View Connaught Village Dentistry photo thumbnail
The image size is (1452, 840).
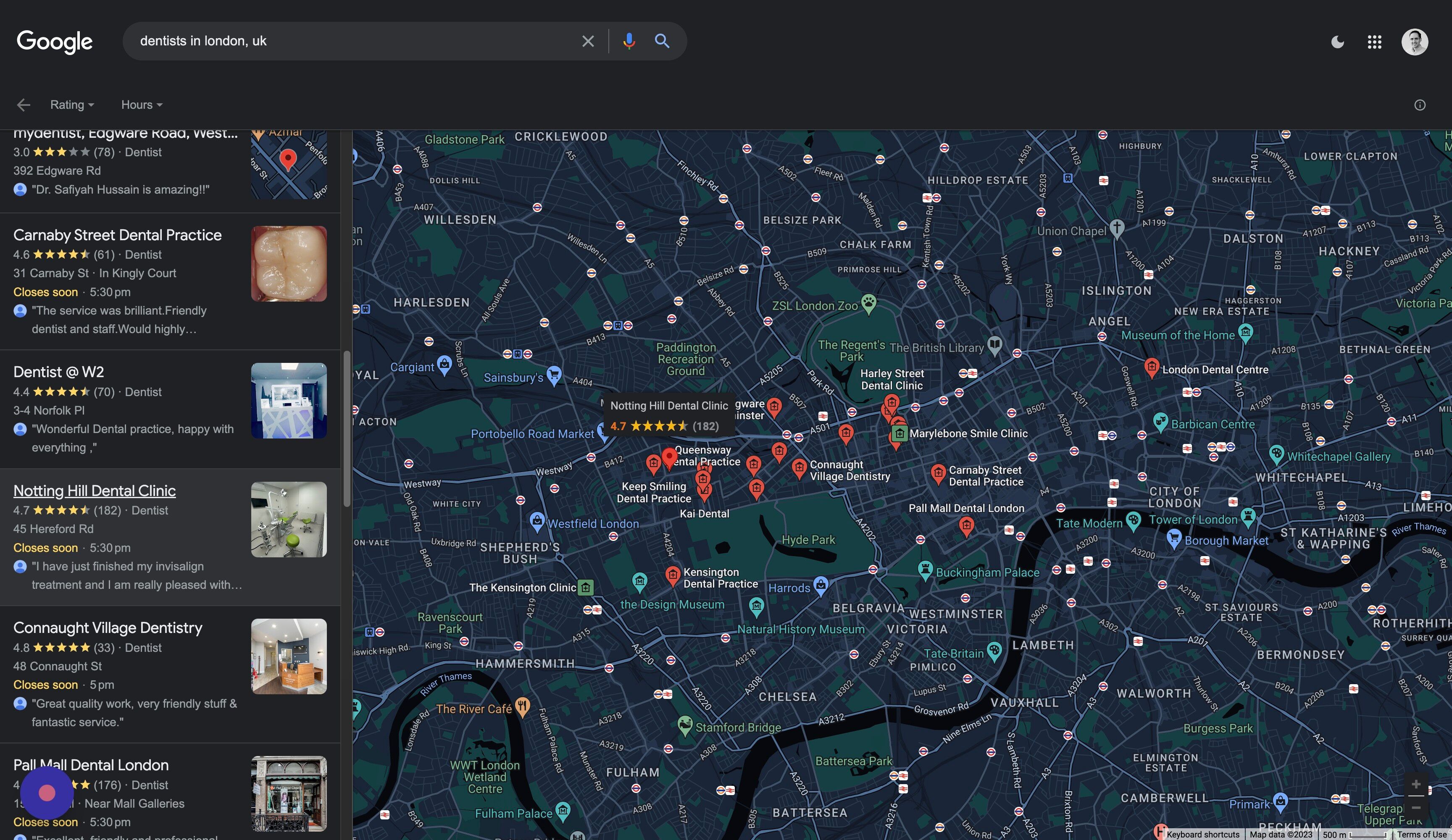click(x=289, y=656)
